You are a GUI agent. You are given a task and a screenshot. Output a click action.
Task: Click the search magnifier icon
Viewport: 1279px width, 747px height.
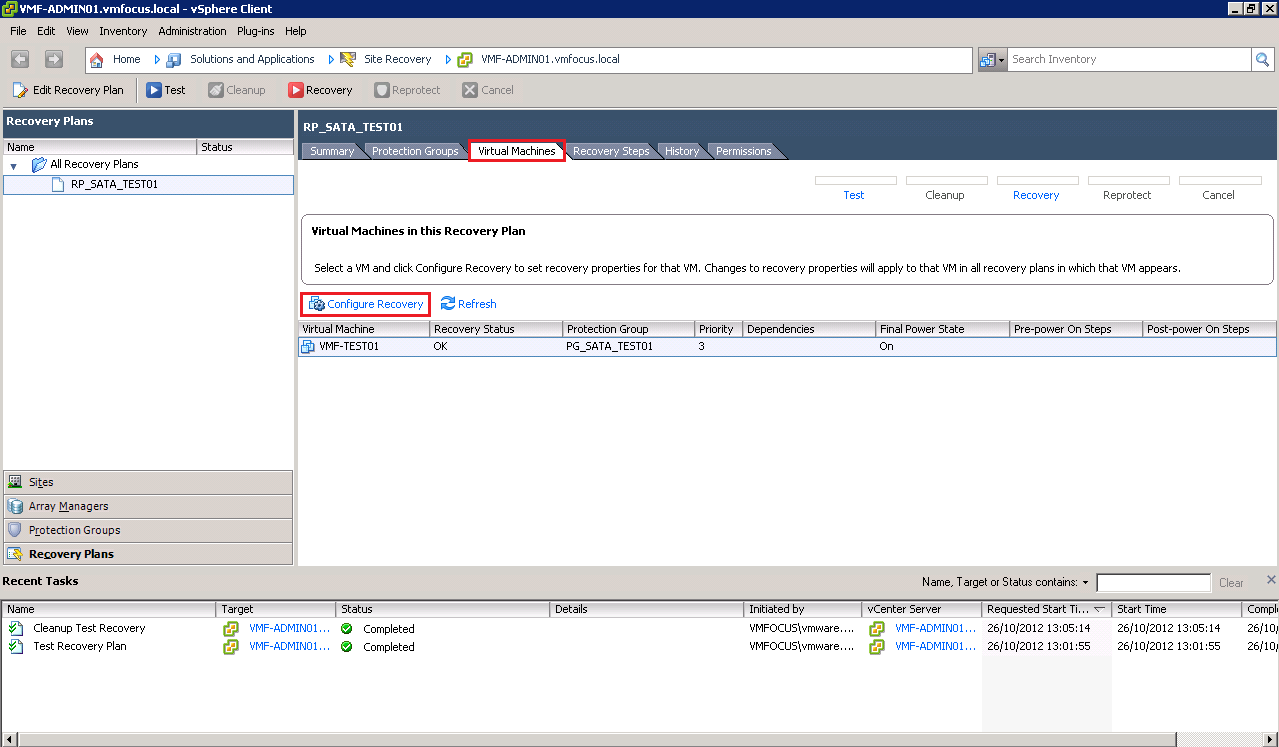[1263, 59]
